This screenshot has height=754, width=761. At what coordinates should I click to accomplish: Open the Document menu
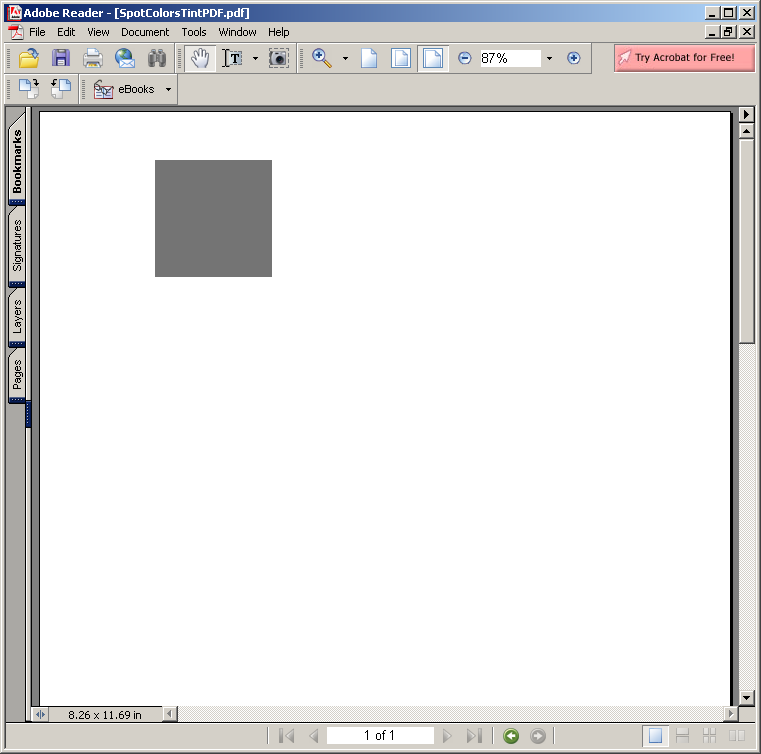tap(145, 32)
